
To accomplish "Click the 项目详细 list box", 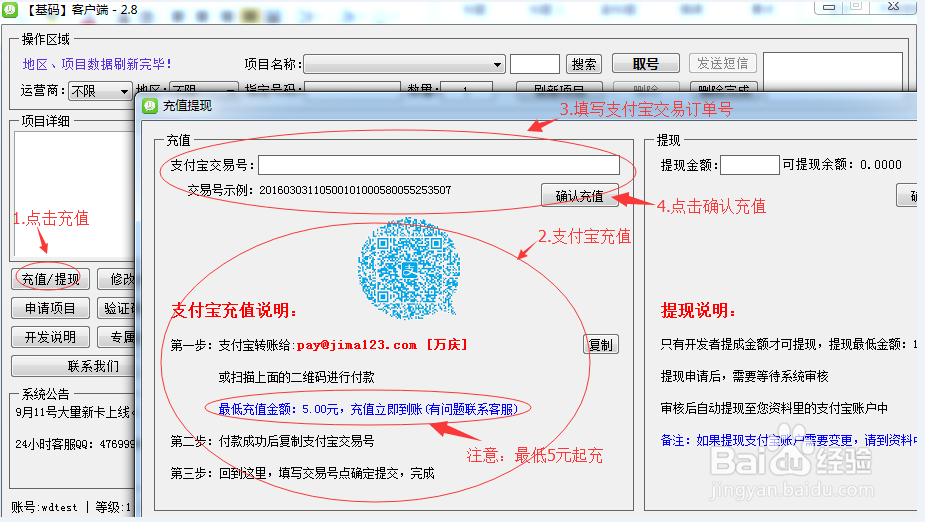I will (75, 195).
